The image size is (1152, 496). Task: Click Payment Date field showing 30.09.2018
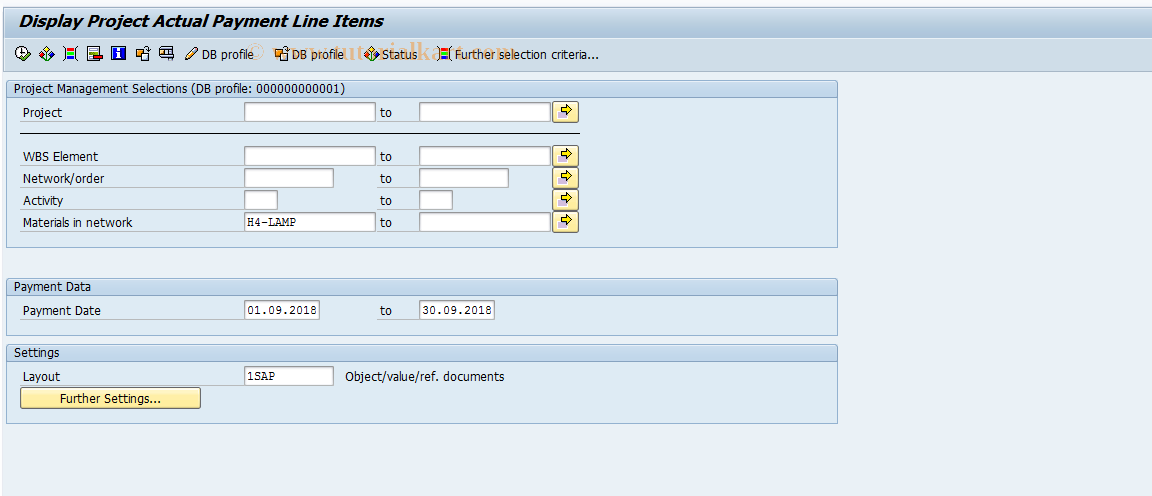pyautogui.click(x=457, y=310)
